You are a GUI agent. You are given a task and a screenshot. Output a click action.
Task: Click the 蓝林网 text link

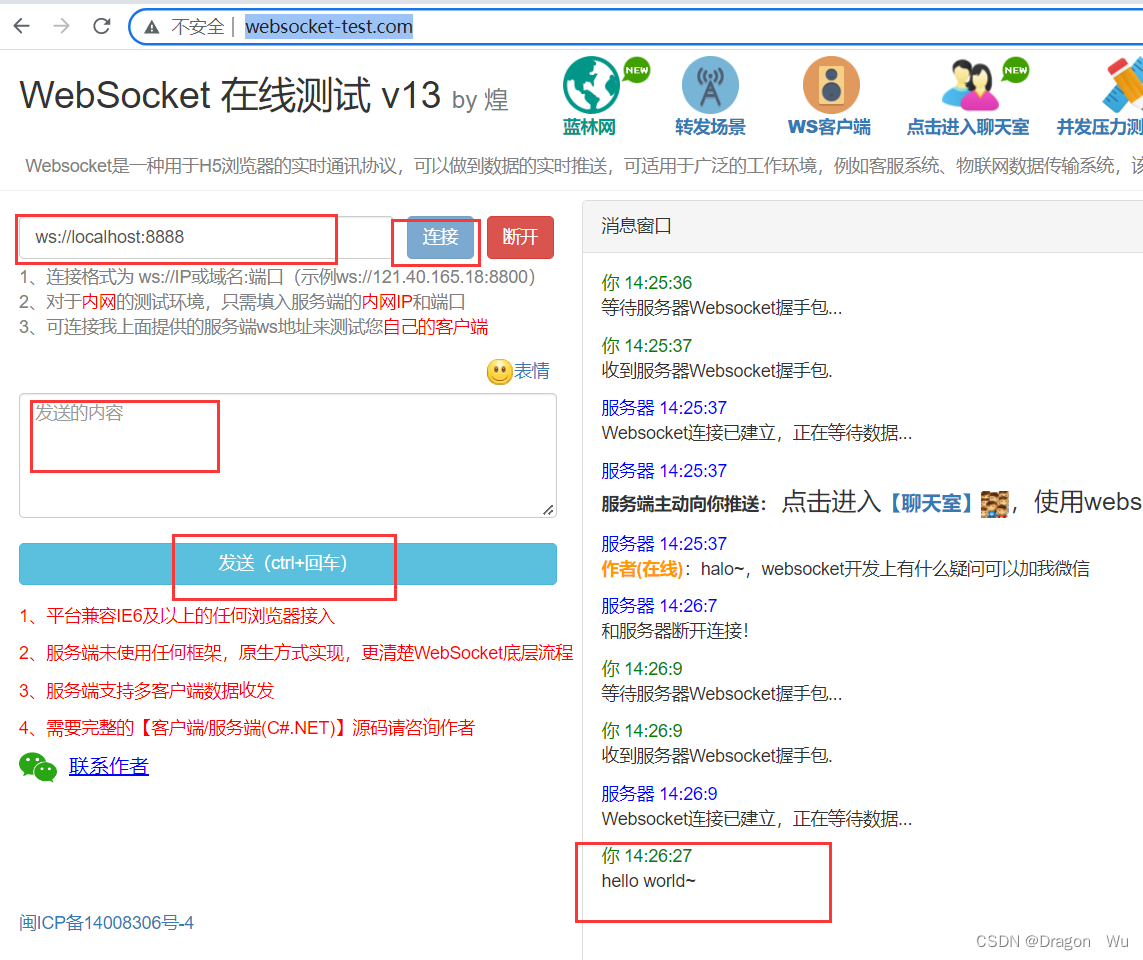pos(589,127)
